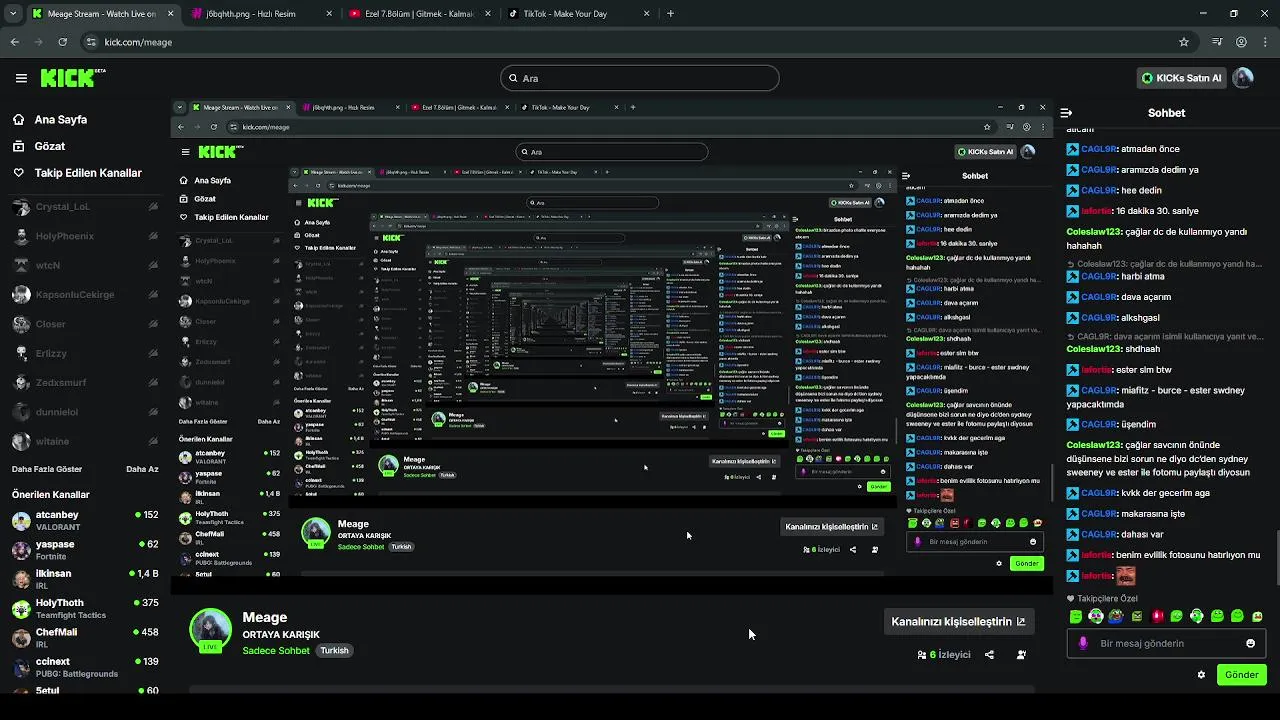Viewport: 1280px width, 720px height.
Task: Click the Bir mesaj gönderin chat input
Action: point(1166,643)
